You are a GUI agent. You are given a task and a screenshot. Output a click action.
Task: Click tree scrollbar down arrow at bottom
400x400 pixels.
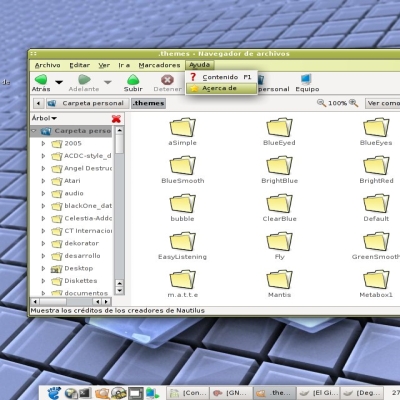click(x=119, y=291)
